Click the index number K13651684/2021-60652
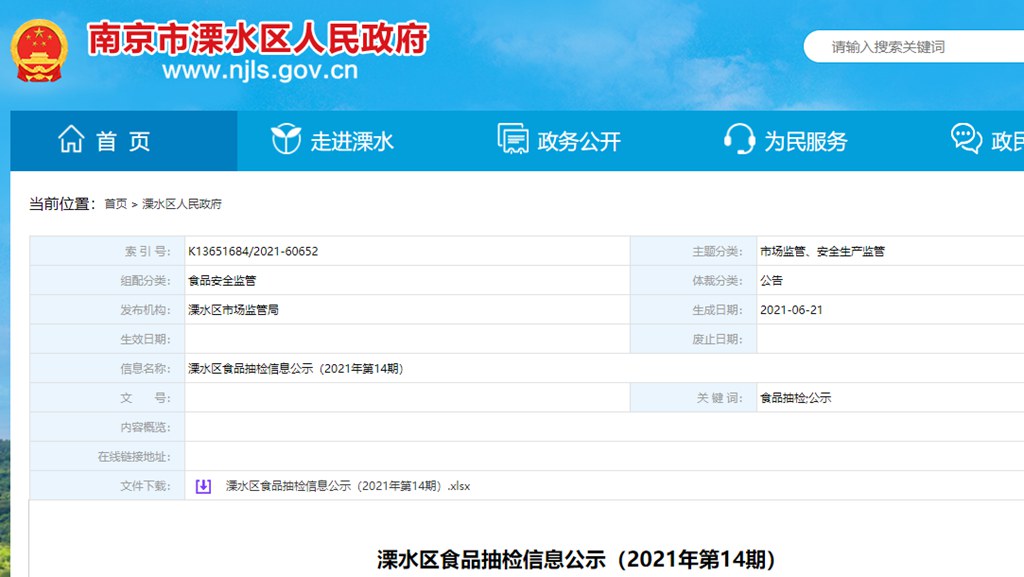 coord(253,251)
